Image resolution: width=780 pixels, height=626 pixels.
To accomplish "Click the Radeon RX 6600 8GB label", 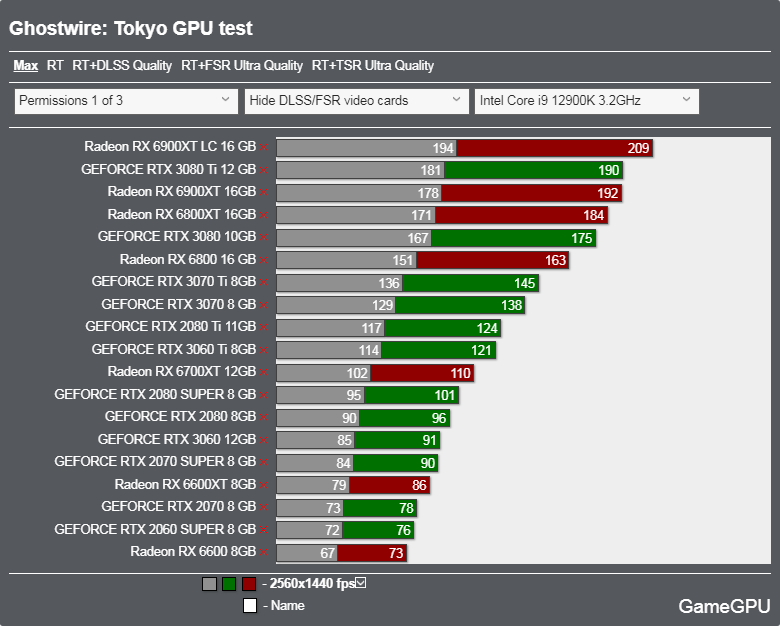I will point(193,551).
